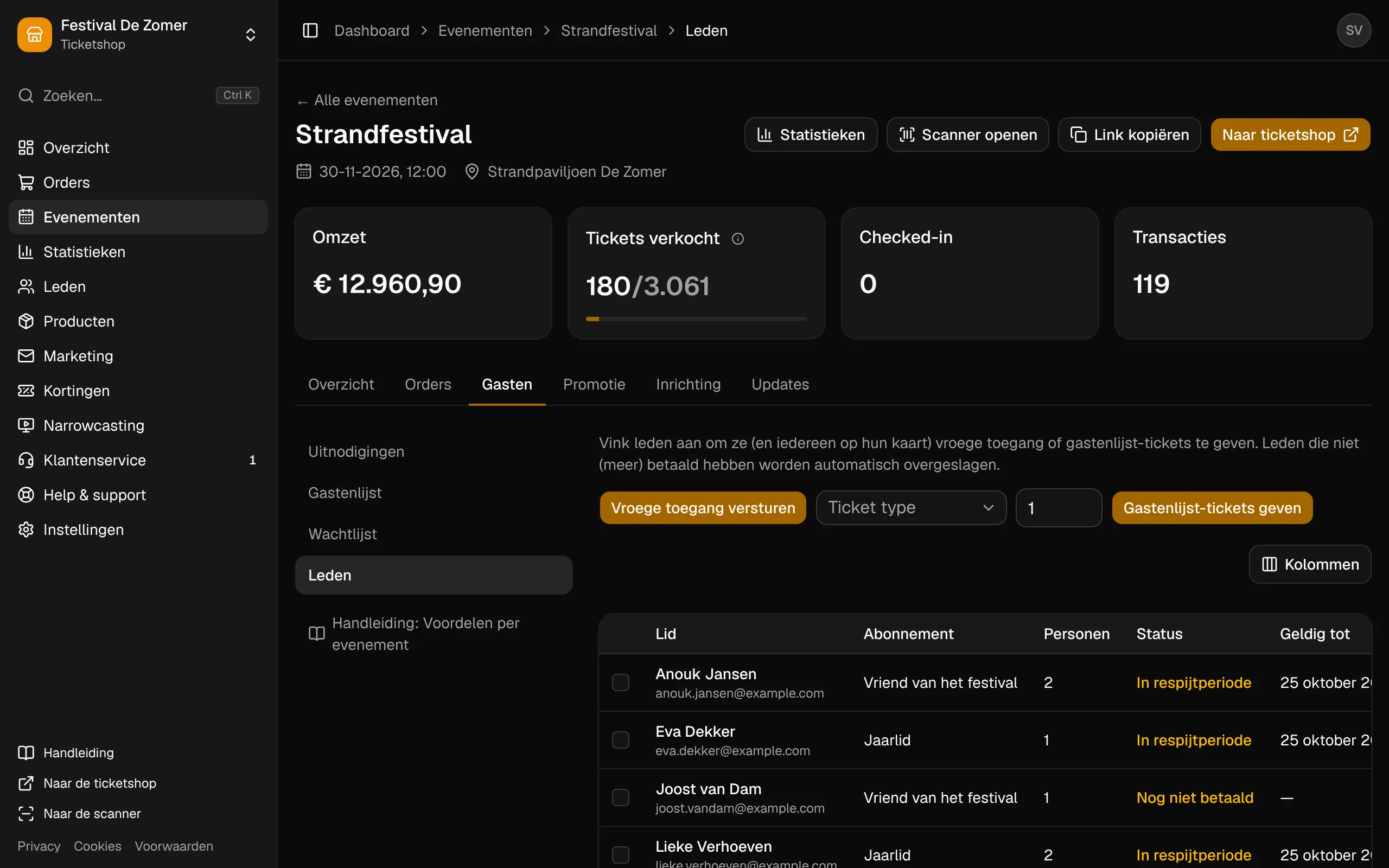Click the Festival De Zomer shop logo
1389x868 pixels.
[x=34, y=34]
